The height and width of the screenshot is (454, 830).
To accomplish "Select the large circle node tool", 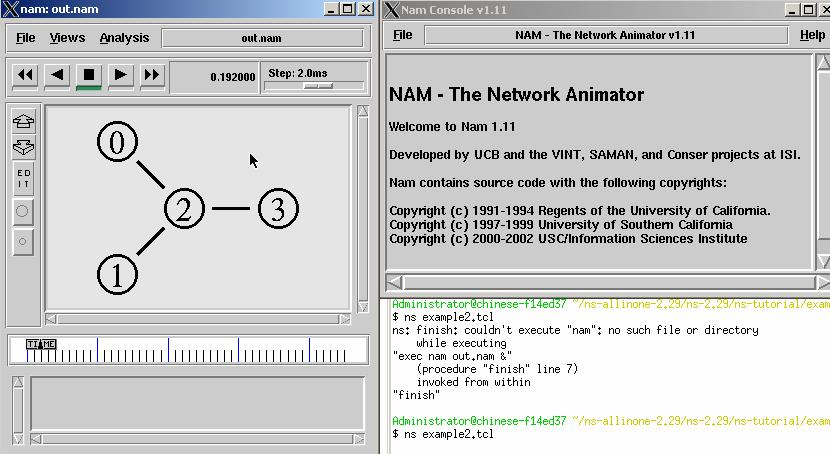I will [23, 212].
